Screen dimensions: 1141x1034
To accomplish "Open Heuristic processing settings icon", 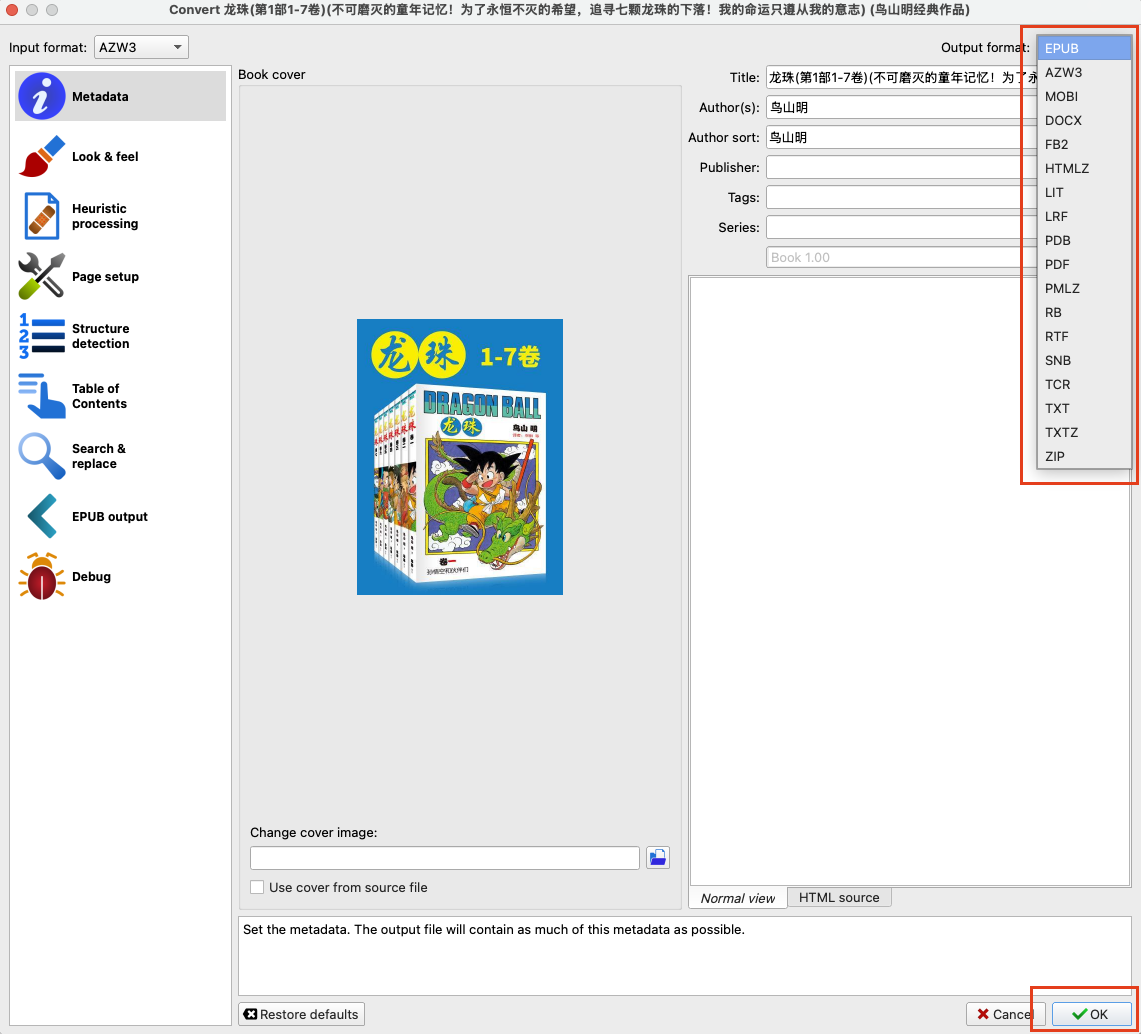I will 42,217.
